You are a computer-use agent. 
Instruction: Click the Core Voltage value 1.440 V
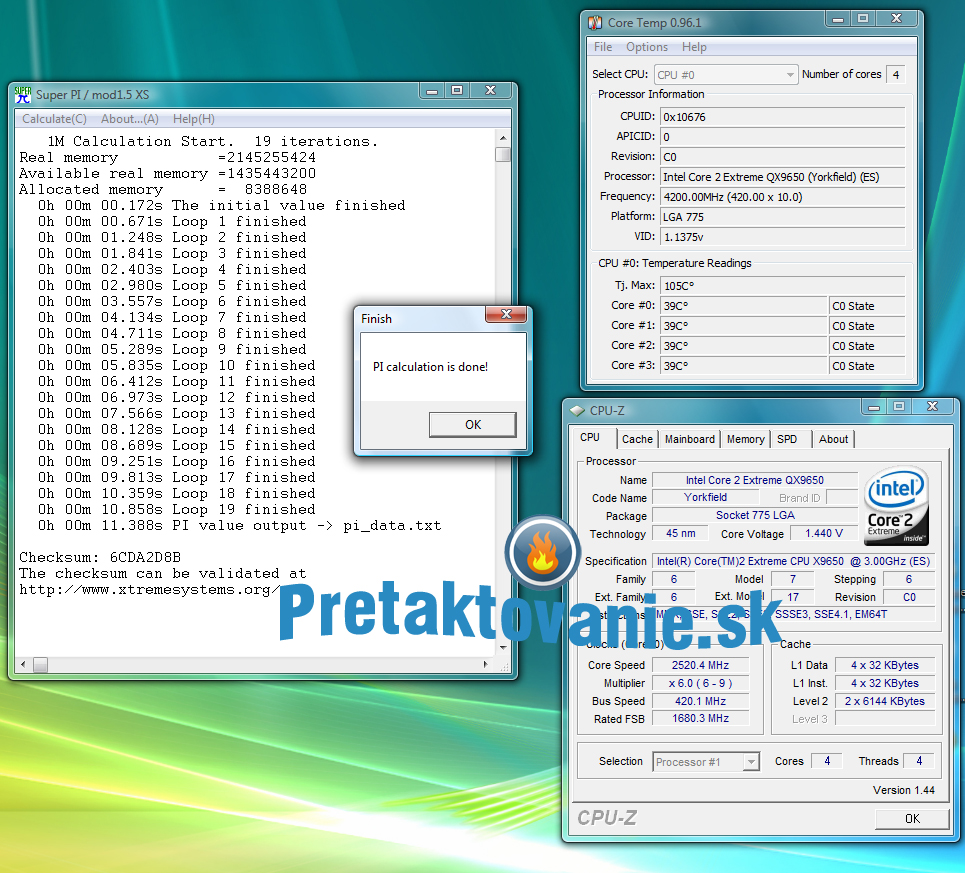tap(823, 533)
